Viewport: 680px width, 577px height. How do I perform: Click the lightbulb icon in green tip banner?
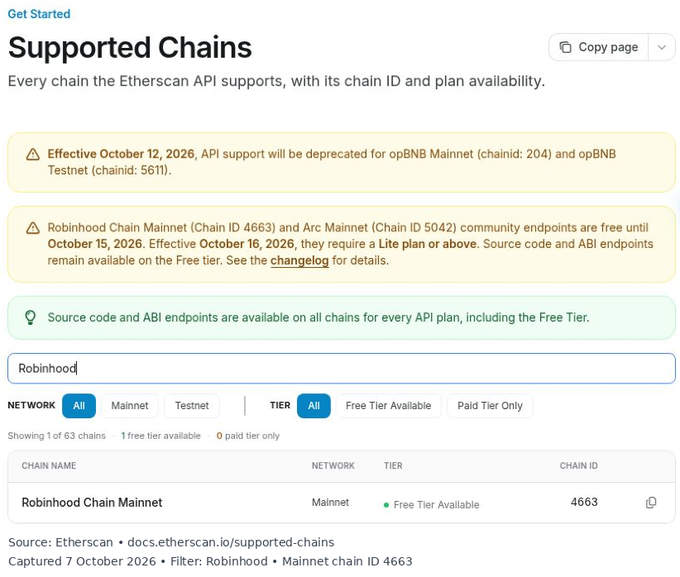click(30, 318)
